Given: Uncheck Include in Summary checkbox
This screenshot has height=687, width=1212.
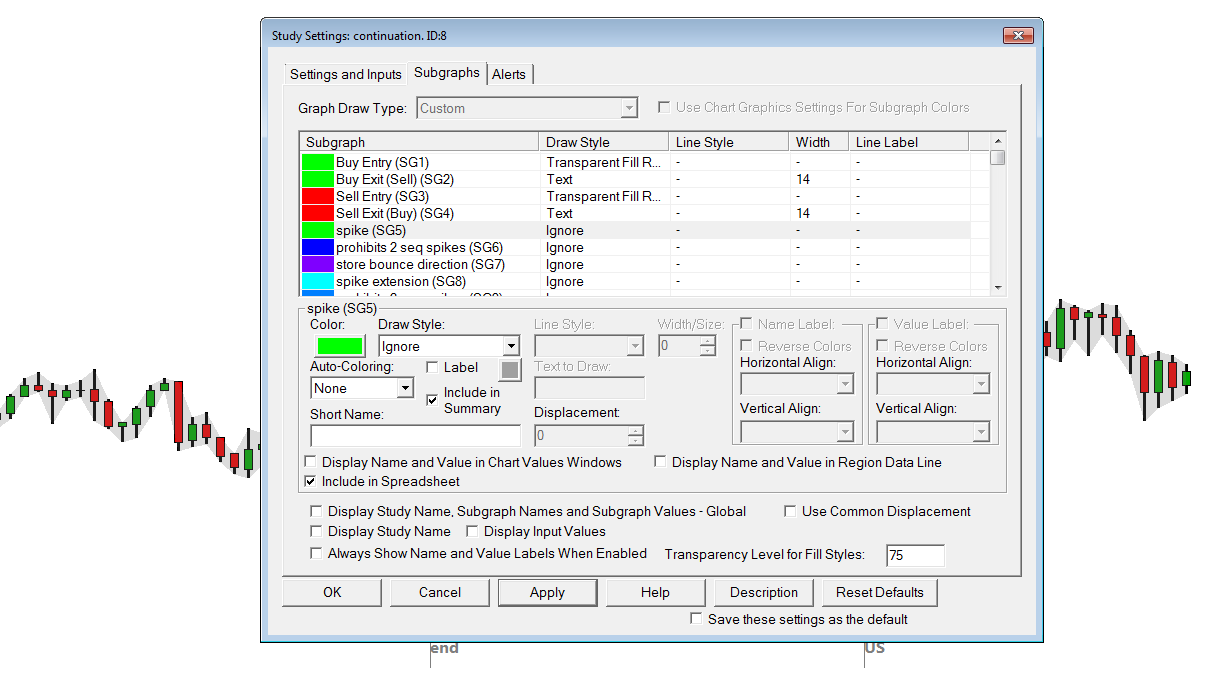Looking at the screenshot, I should coord(432,400).
